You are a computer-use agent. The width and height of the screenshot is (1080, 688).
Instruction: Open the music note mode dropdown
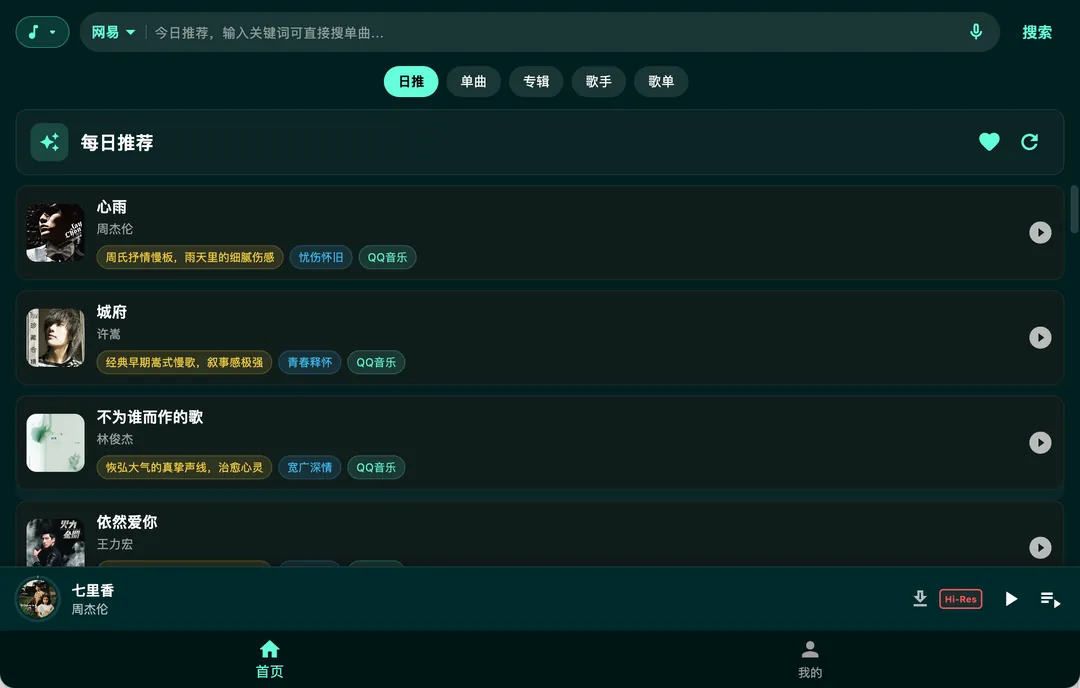click(x=42, y=32)
